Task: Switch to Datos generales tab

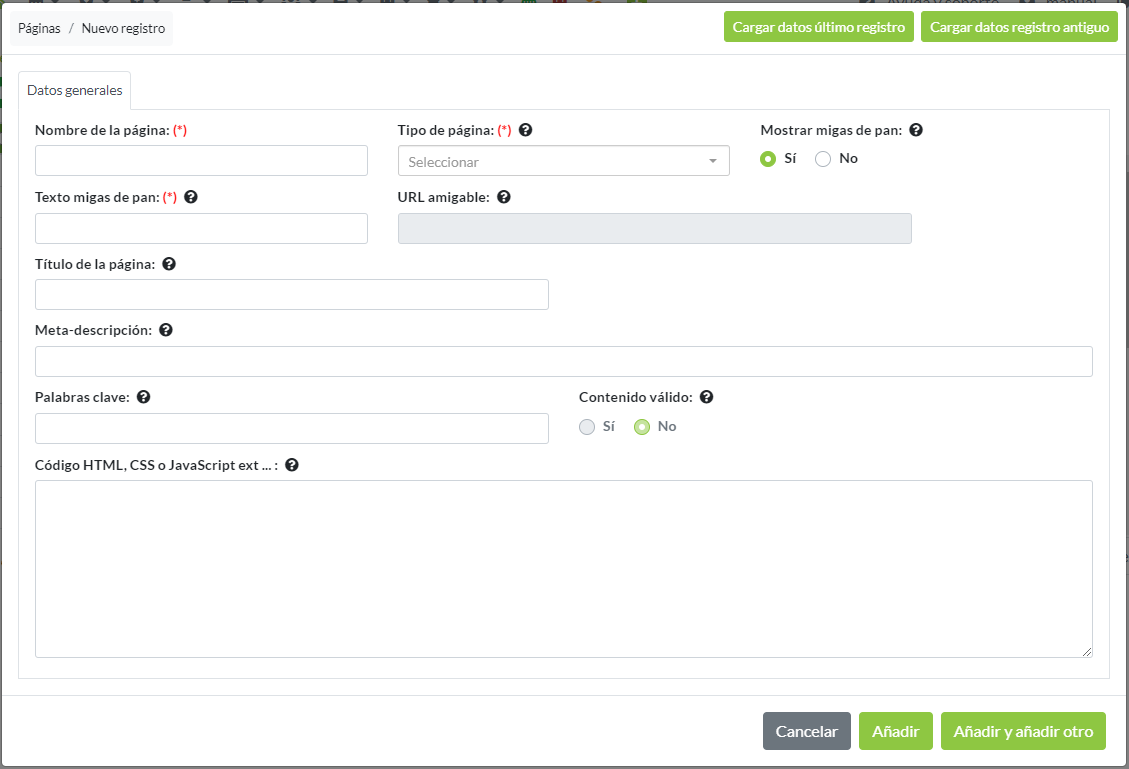Action: pos(75,90)
